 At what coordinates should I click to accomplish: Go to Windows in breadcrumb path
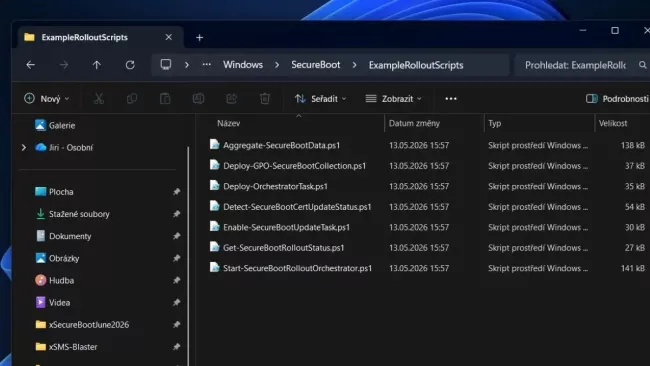[243, 65]
